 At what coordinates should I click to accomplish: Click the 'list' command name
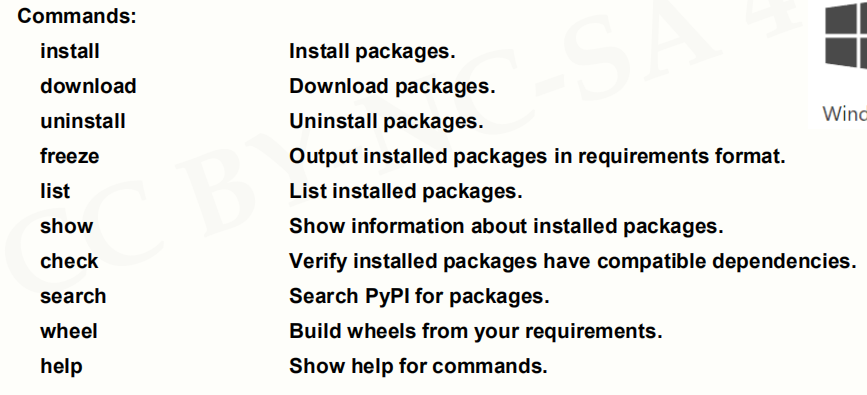click(x=55, y=191)
